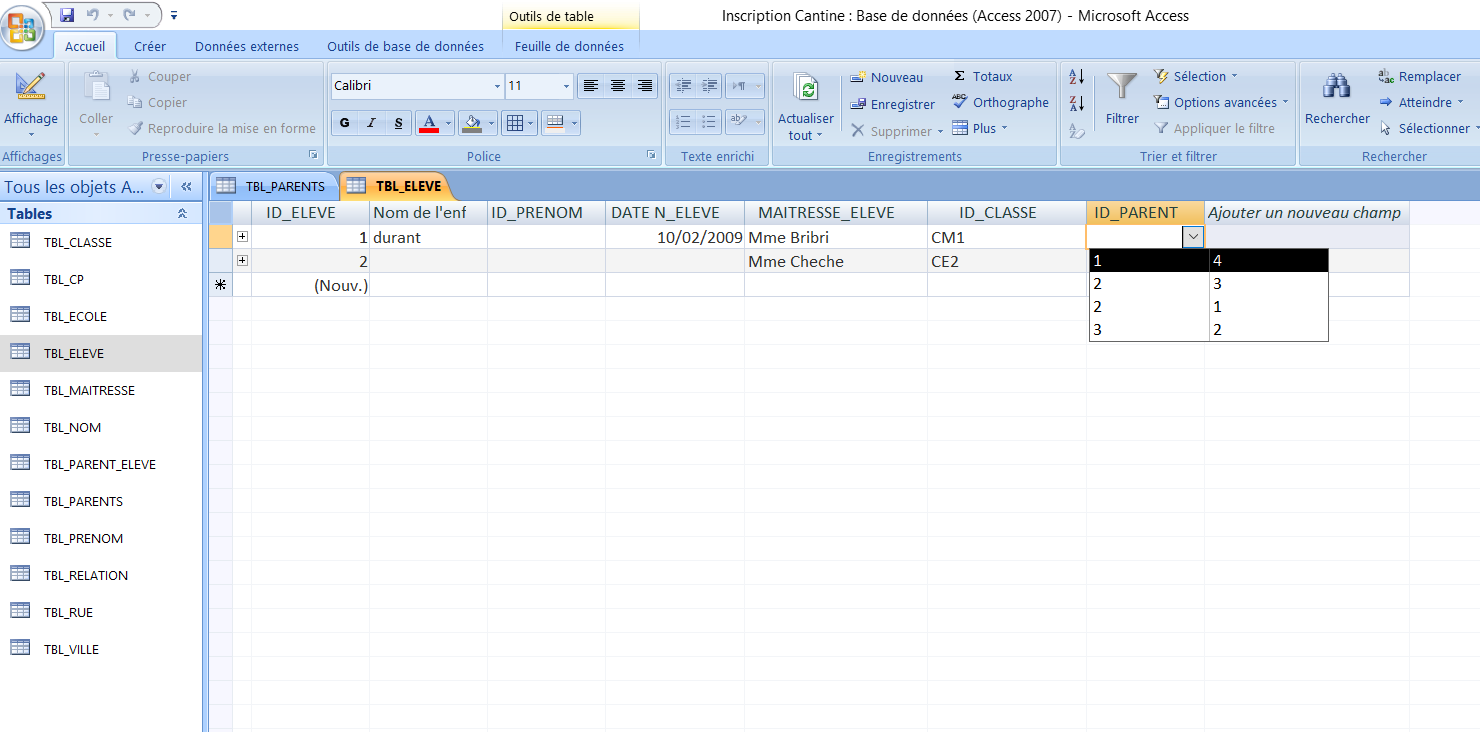Open the Atteindre go-to menu
The image size is (1480, 732).
[x=1421, y=102]
